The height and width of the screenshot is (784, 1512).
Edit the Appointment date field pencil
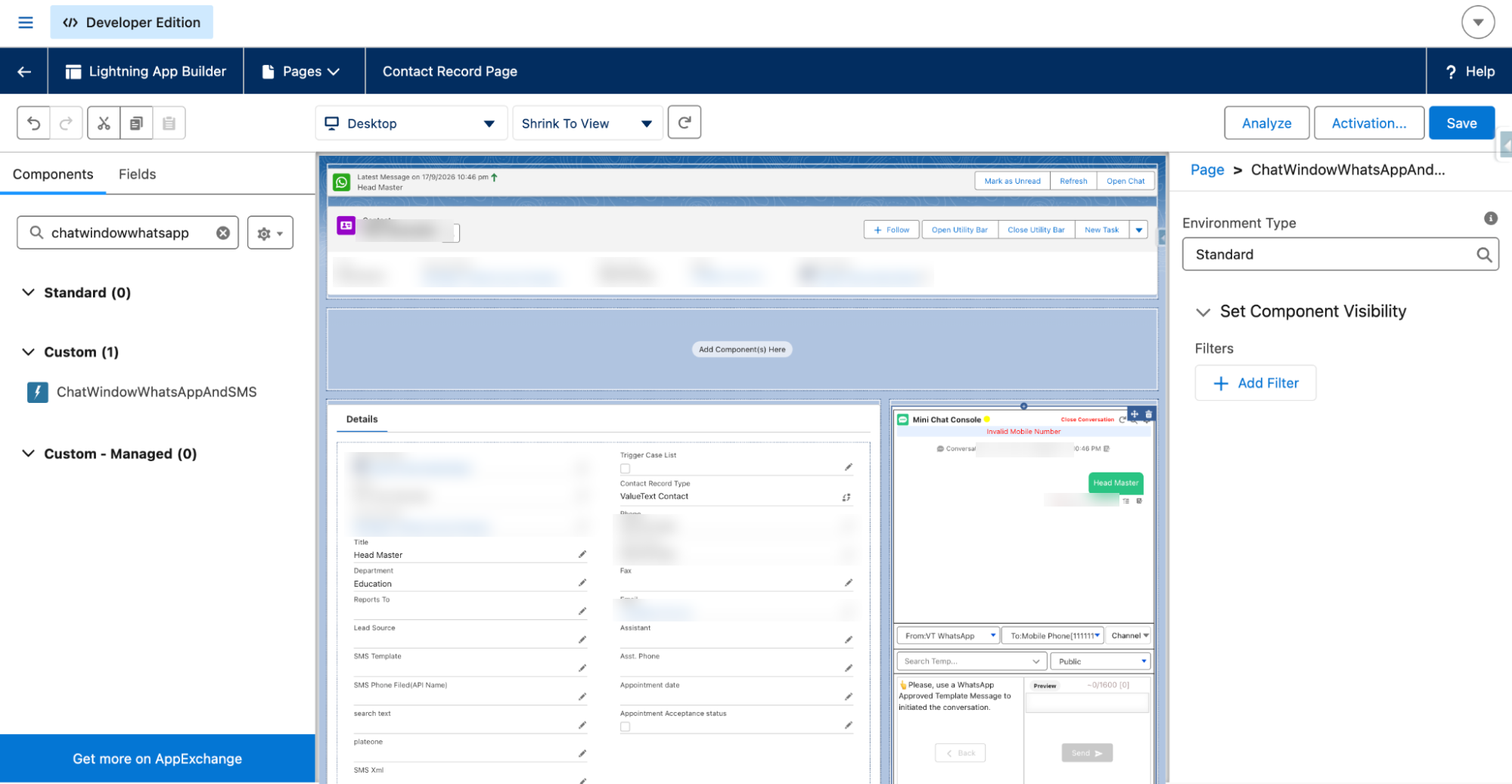click(x=849, y=696)
